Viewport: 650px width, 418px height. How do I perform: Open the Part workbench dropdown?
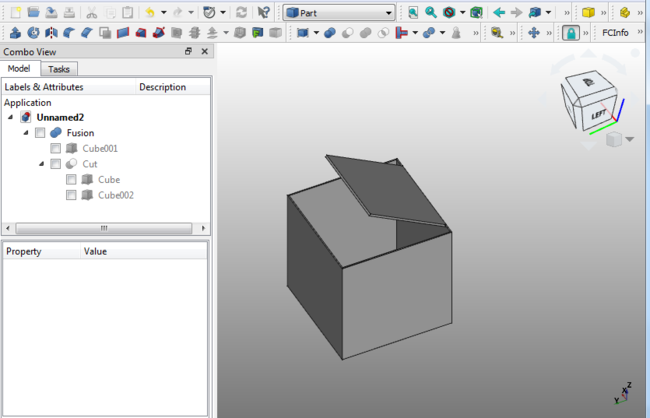(x=338, y=12)
